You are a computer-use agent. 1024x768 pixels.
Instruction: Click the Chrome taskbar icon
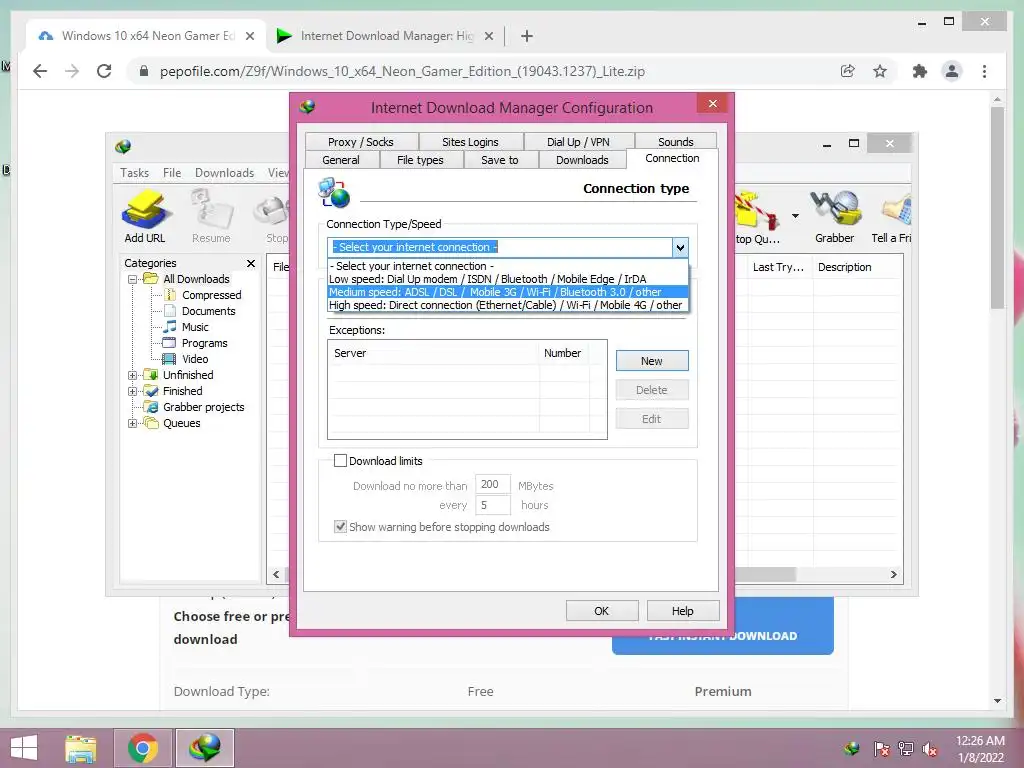143,748
